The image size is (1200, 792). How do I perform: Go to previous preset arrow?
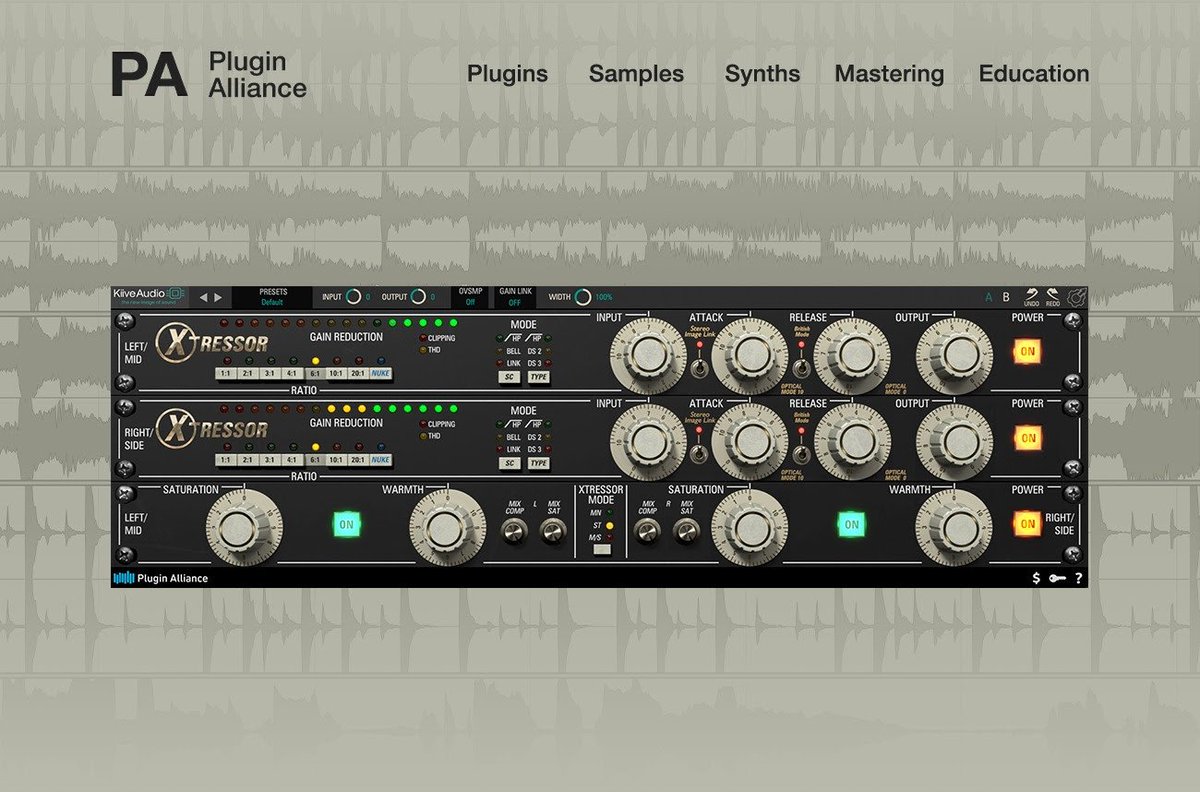pos(203,297)
